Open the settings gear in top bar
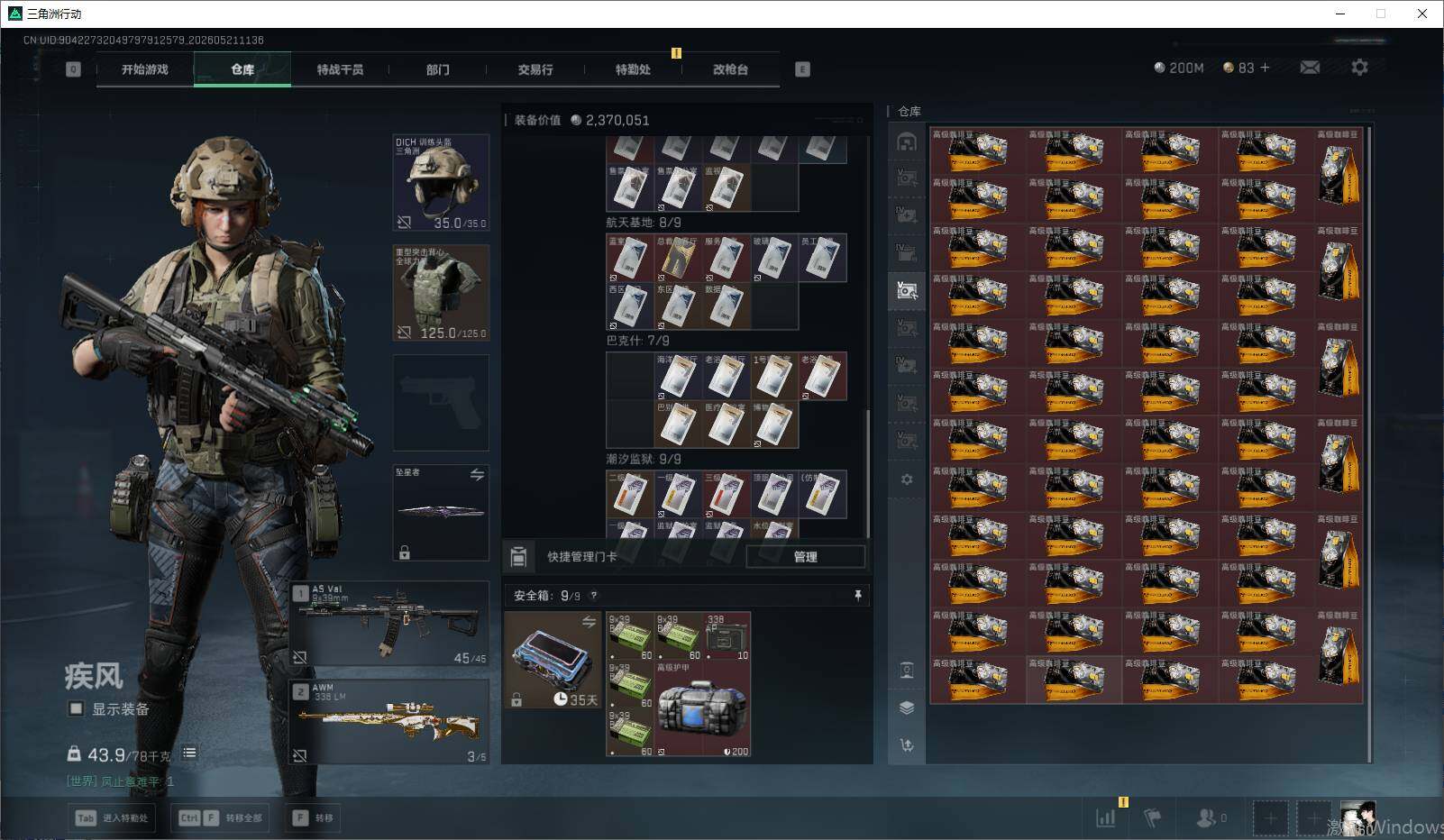The width and height of the screenshot is (1444, 840). [1359, 68]
